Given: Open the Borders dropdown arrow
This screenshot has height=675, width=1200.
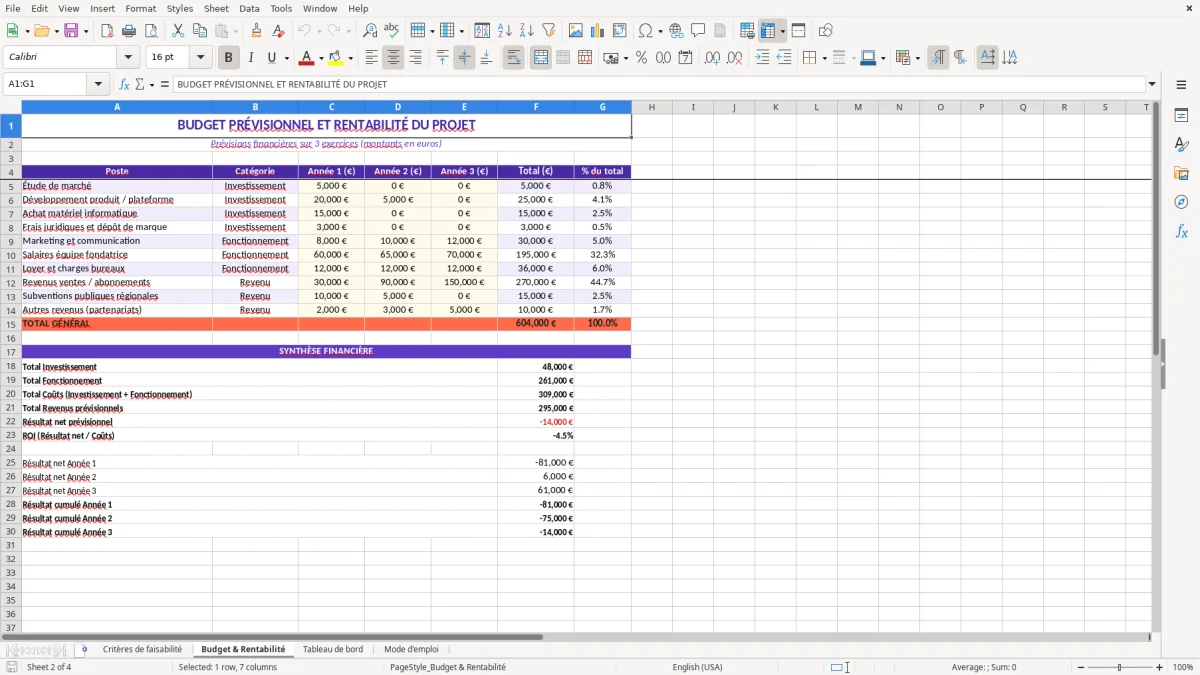Looking at the screenshot, I should [x=825, y=58].
